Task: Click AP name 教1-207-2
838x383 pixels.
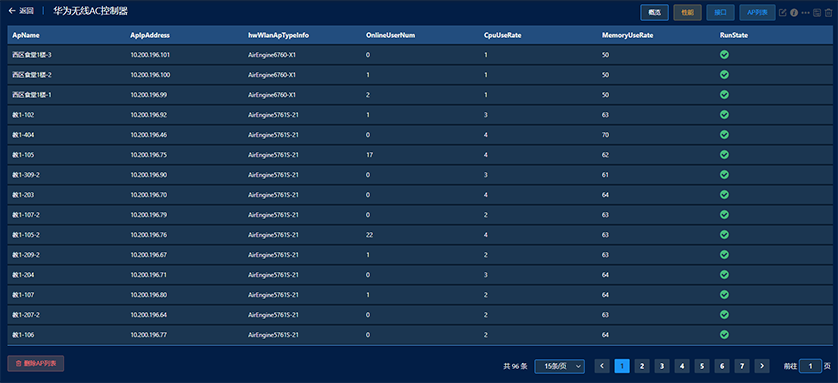Action: pyautogui.click(x=26, y=315)
